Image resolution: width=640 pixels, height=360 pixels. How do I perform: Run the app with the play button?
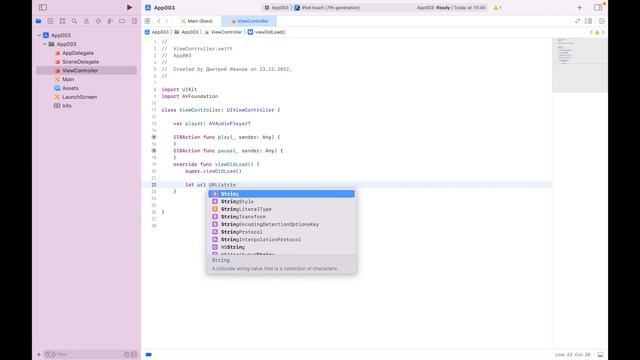point(129,7)
